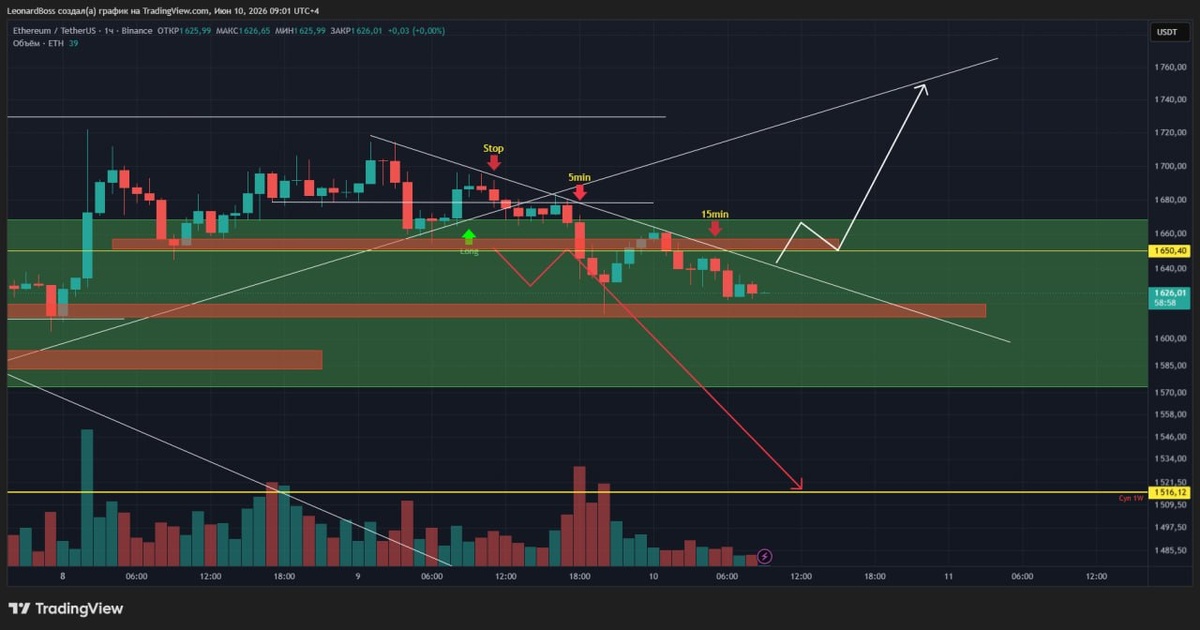Click the yellow 1650,40 price line label

pyautogui.click(x=1169, y=251)
